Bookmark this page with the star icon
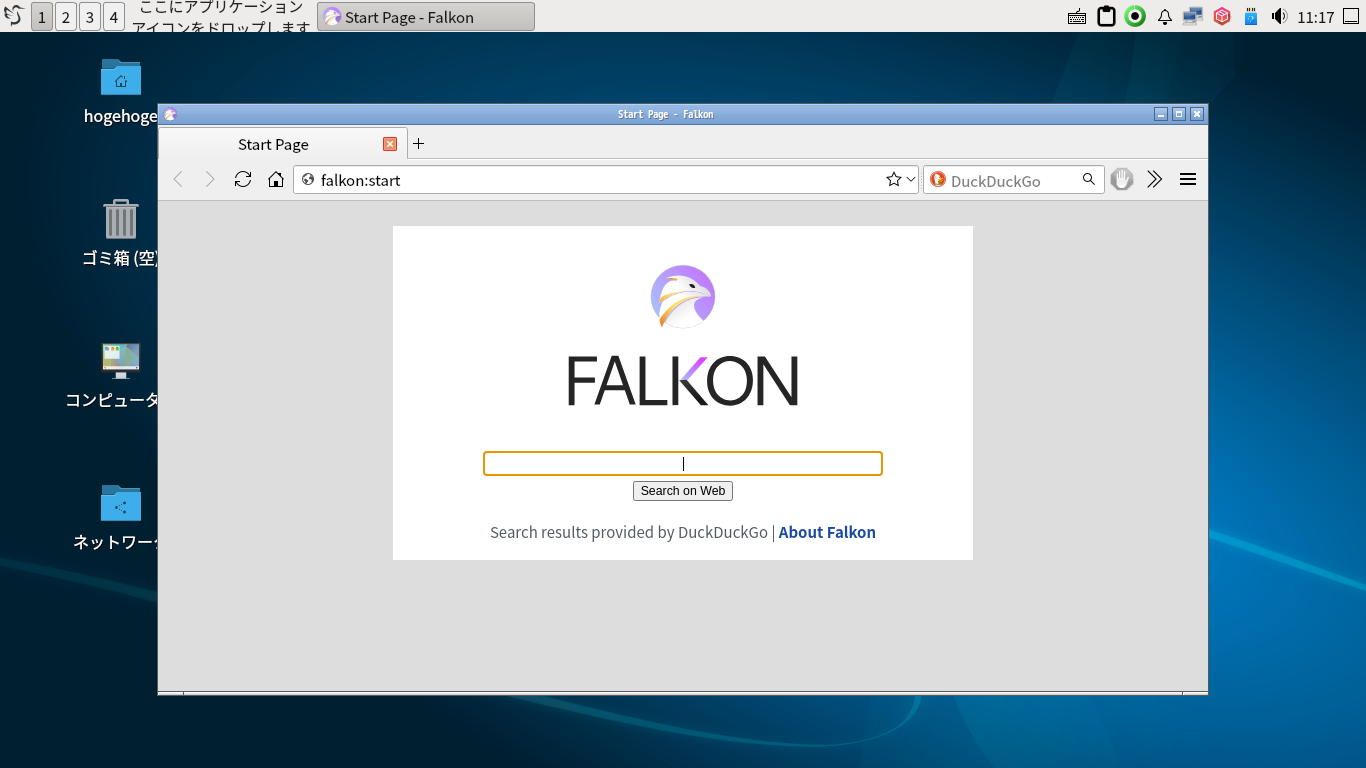This screenshot has height=768, width=1366. (x=894, y=180)
